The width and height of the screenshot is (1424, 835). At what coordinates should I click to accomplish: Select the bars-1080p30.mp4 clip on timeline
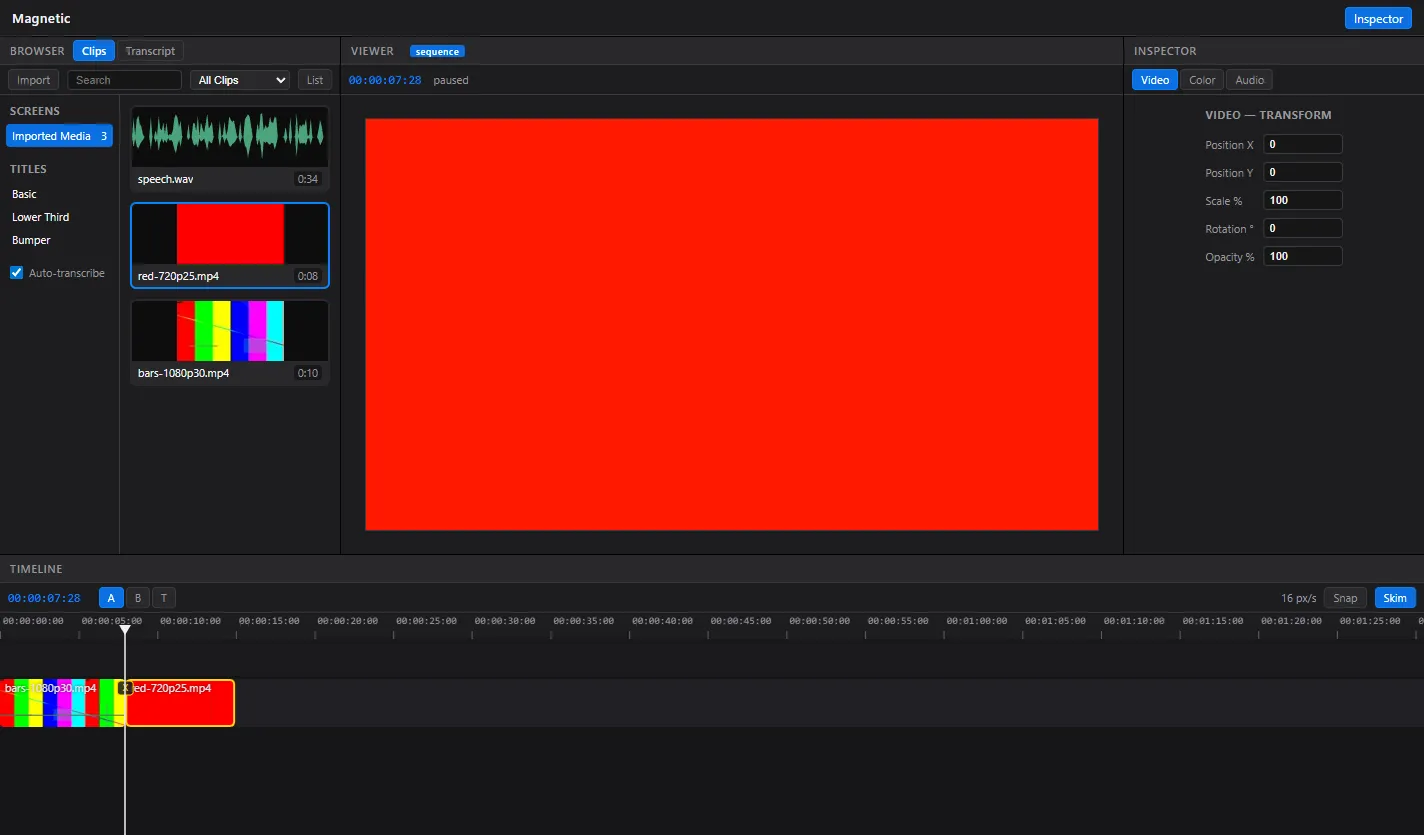click(x=62, y=703)
